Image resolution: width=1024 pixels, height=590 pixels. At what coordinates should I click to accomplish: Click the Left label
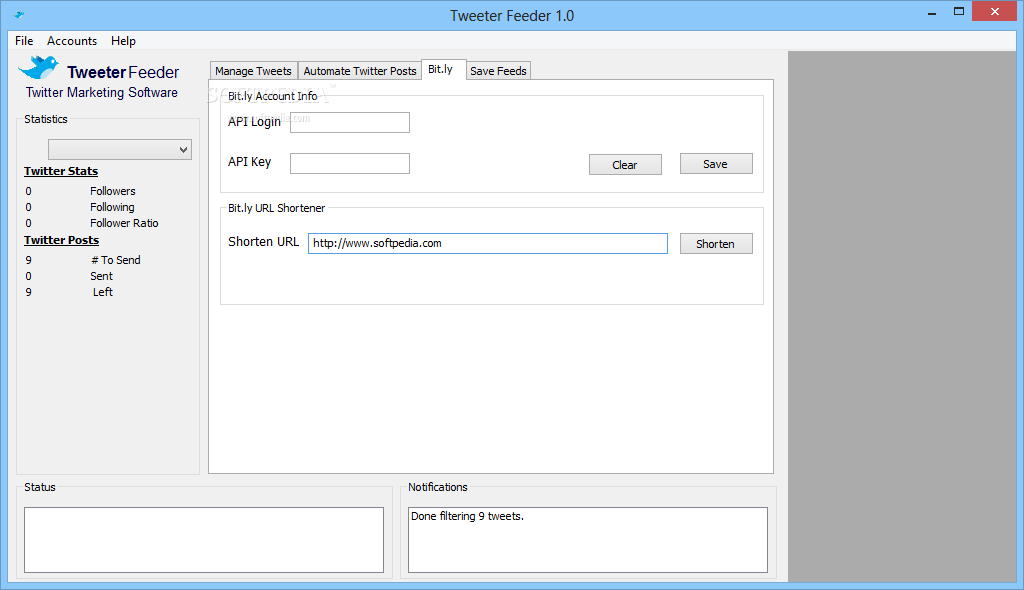[103, 292]
